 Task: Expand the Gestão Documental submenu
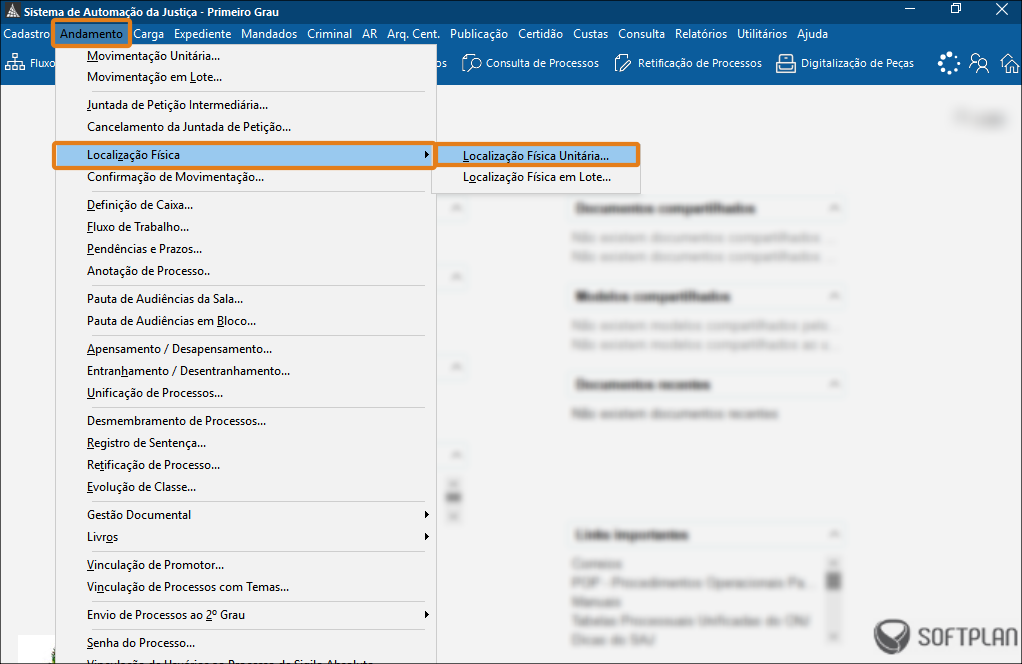tap(244, 515)
